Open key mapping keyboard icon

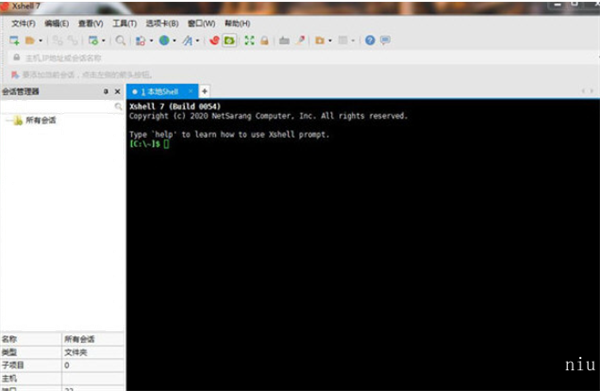[284, 40]
